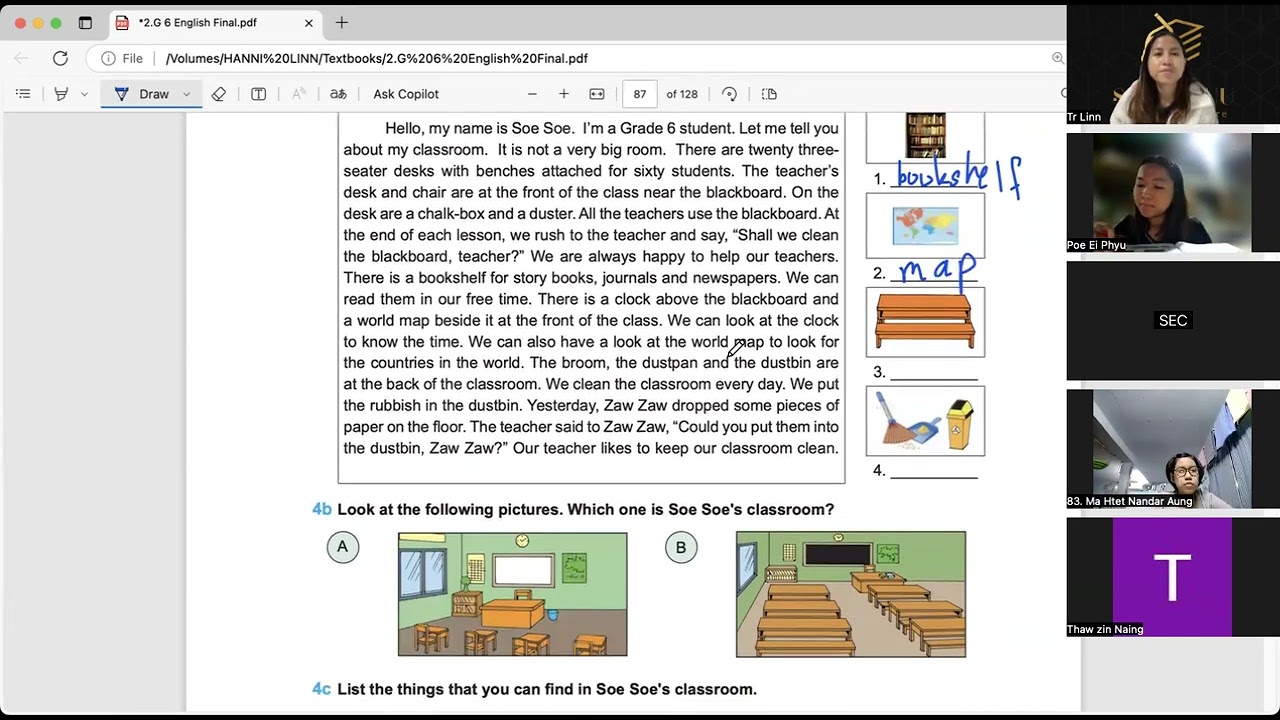Screen dimensions: 1280x720
Task: Click the bookshelf picture
Action: (925, 137)
